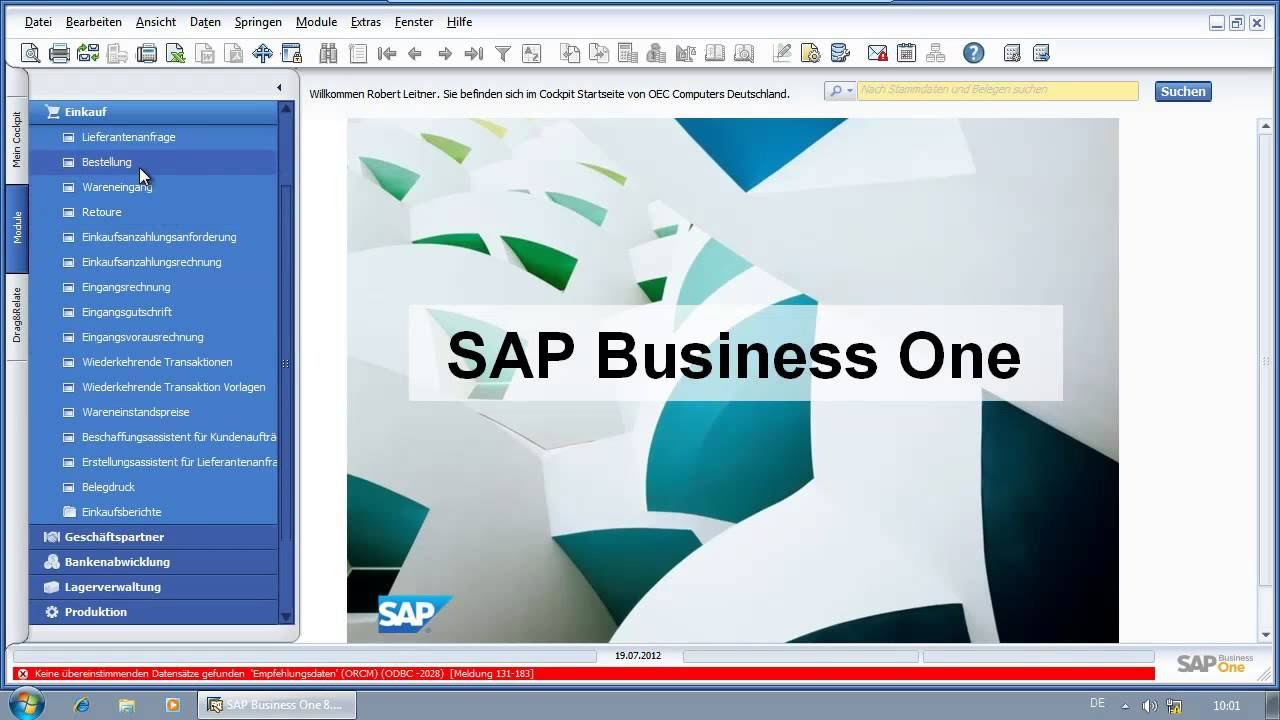The width and height of the screenshot is (1280, 720).
Task: Click the Transaction Journal book icon
Action: [x=715, y=53]
